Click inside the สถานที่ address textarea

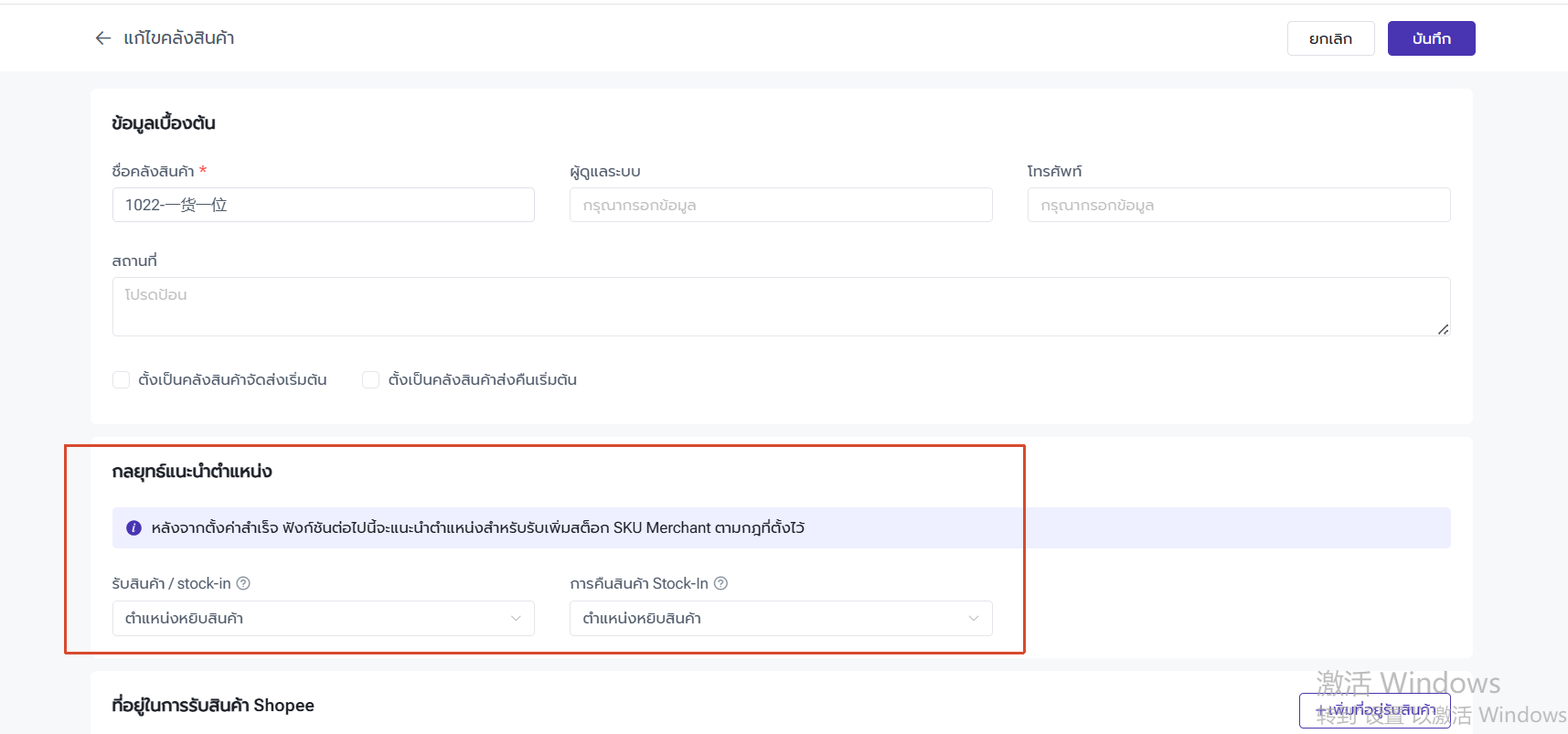pyautogui.click(x=781, y=307)
